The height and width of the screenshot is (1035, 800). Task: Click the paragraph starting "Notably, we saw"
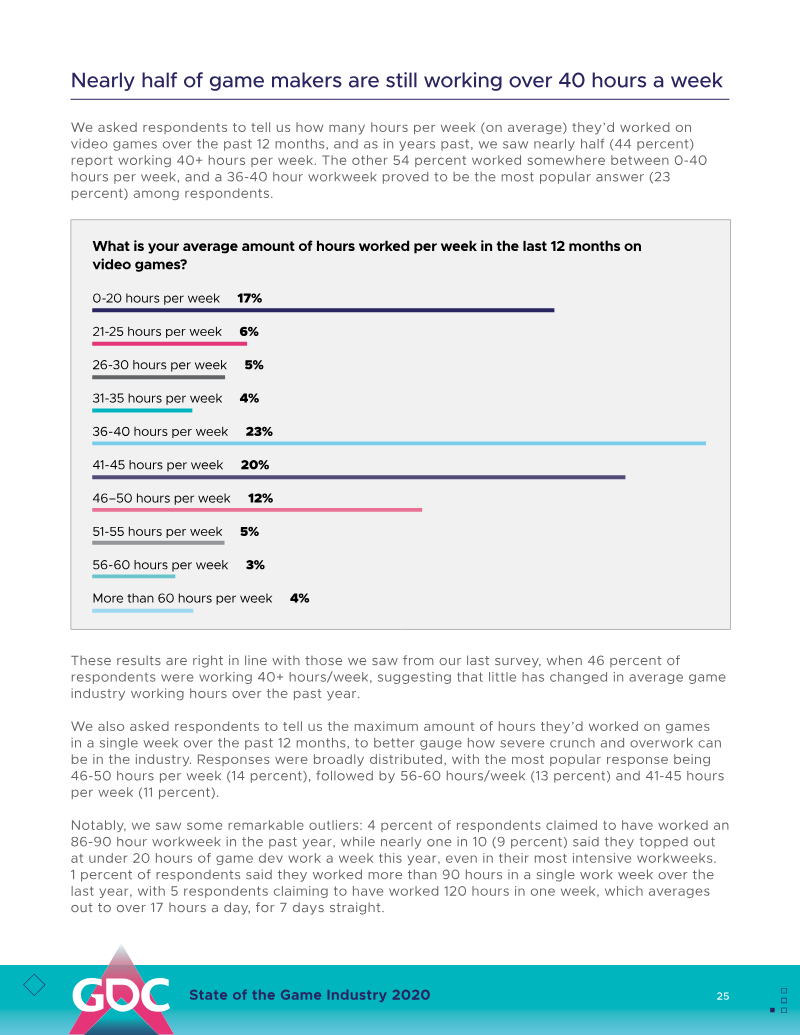399,866
